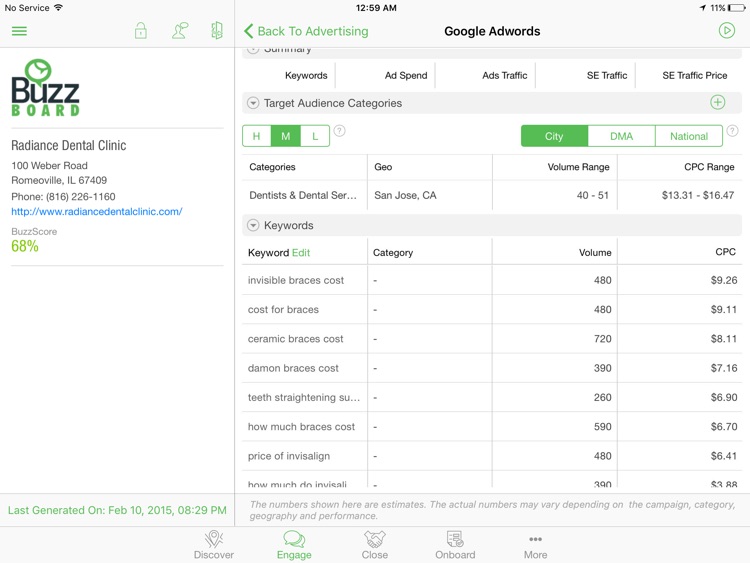Open radiancedentalclinic.com website link
The height and width of the screenshot is (563, 750).
point(97,211)
